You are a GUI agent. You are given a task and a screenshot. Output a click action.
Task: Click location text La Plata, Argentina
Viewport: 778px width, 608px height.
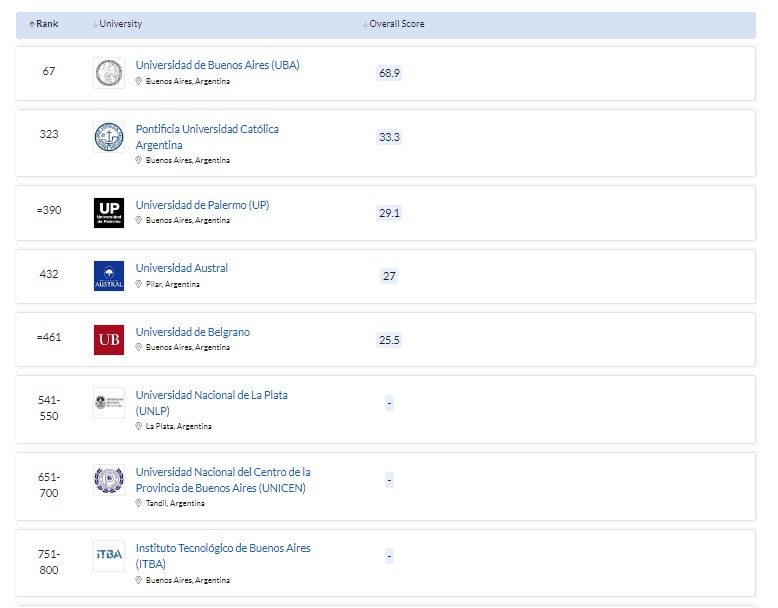click(x=179, y=426)
